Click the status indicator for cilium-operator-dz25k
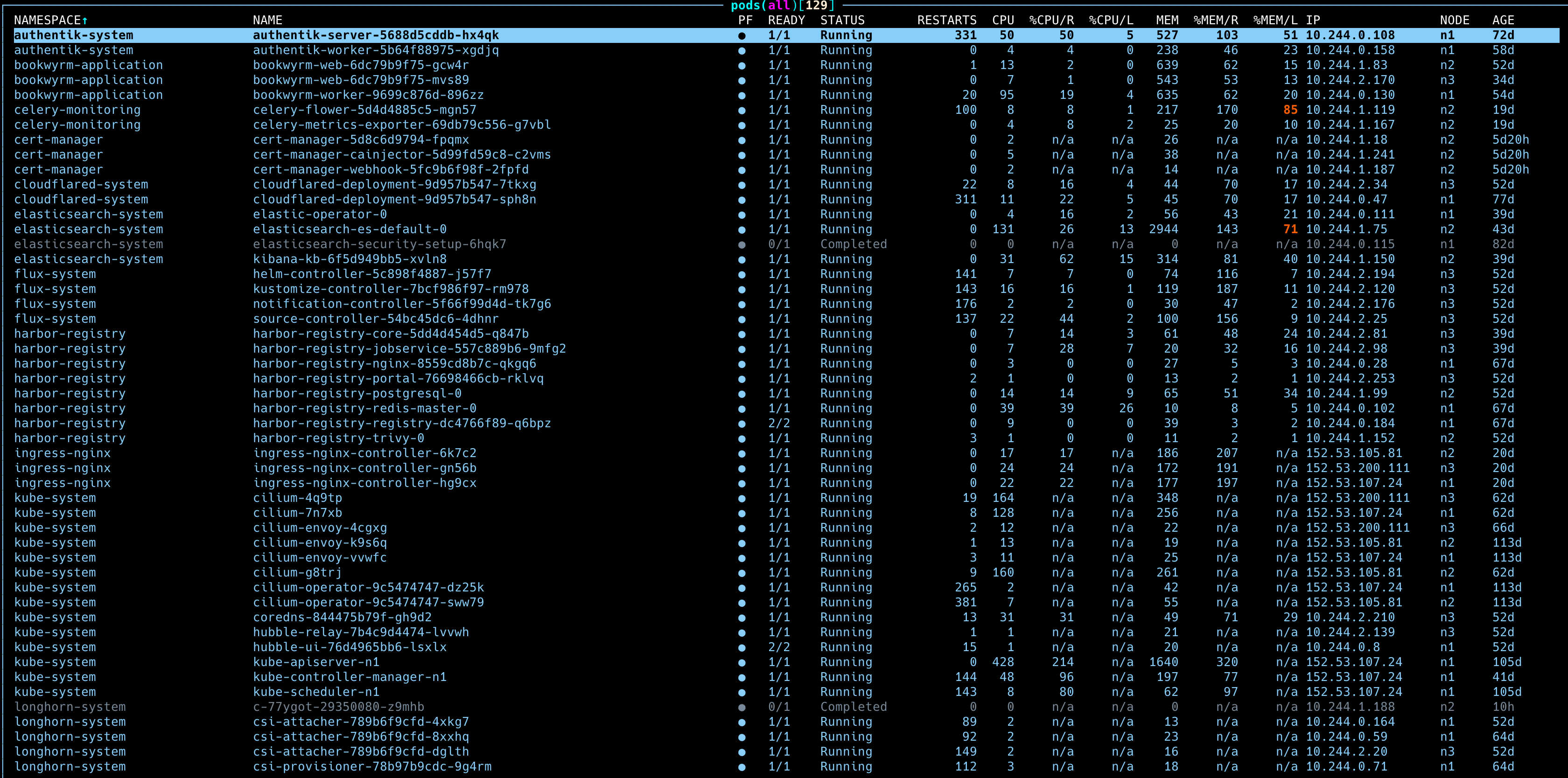Screen dimensions: 1568x778 [742, 588]
